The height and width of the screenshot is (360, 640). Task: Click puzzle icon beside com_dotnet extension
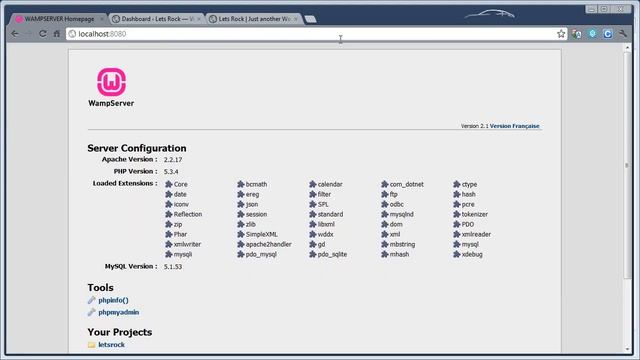tap(384, 184)
